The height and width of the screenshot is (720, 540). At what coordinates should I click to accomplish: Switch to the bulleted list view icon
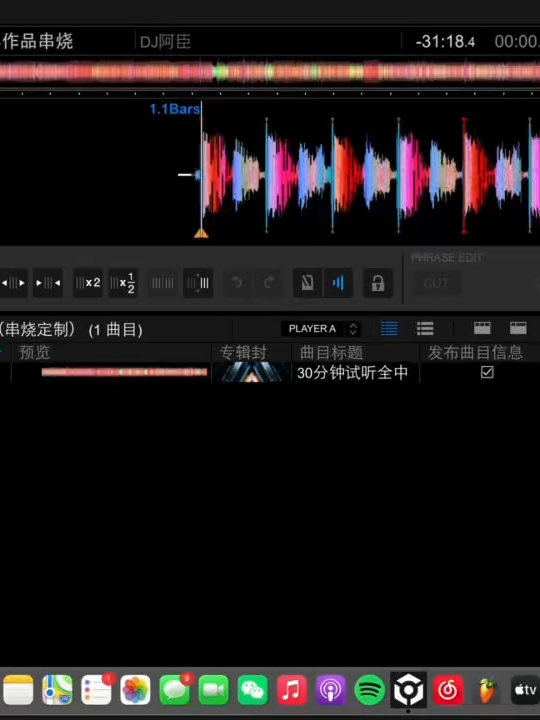click(425, 328)
